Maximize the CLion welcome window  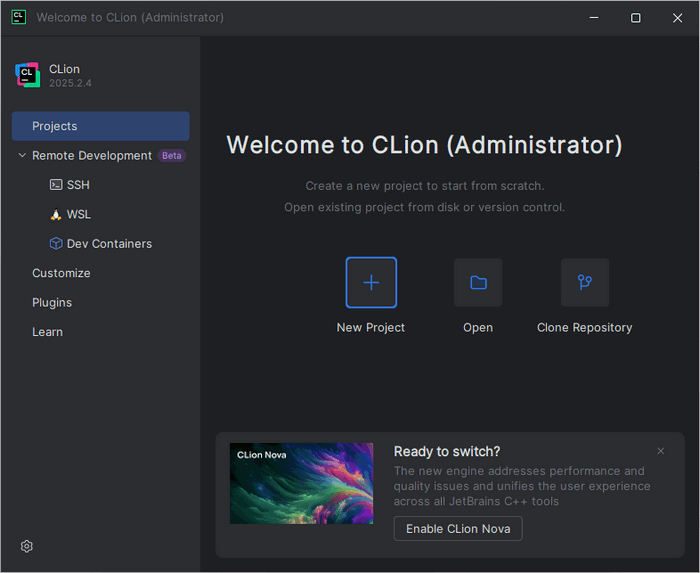click(x=635, y=18)
